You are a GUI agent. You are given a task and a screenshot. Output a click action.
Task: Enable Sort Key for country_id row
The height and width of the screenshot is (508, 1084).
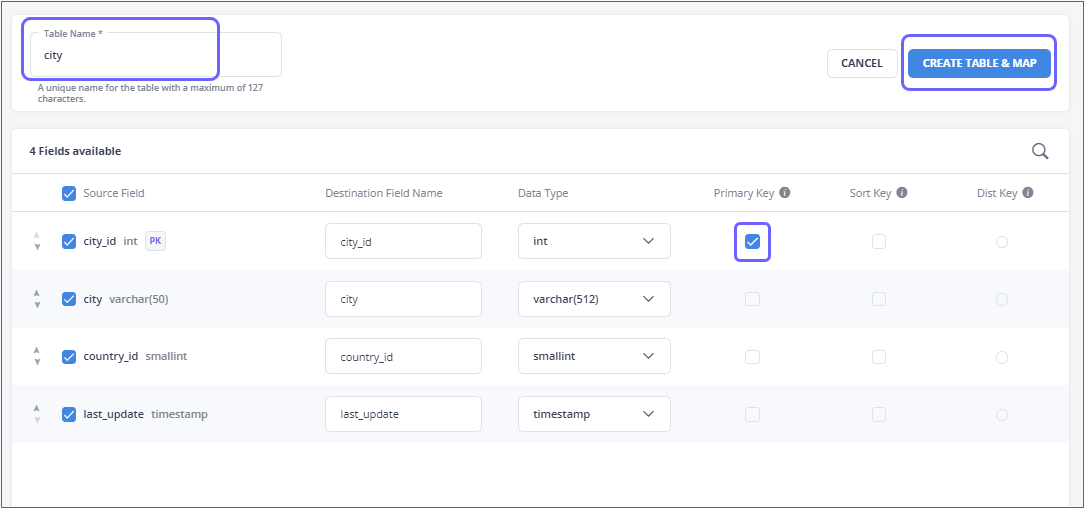coord(879,357)
